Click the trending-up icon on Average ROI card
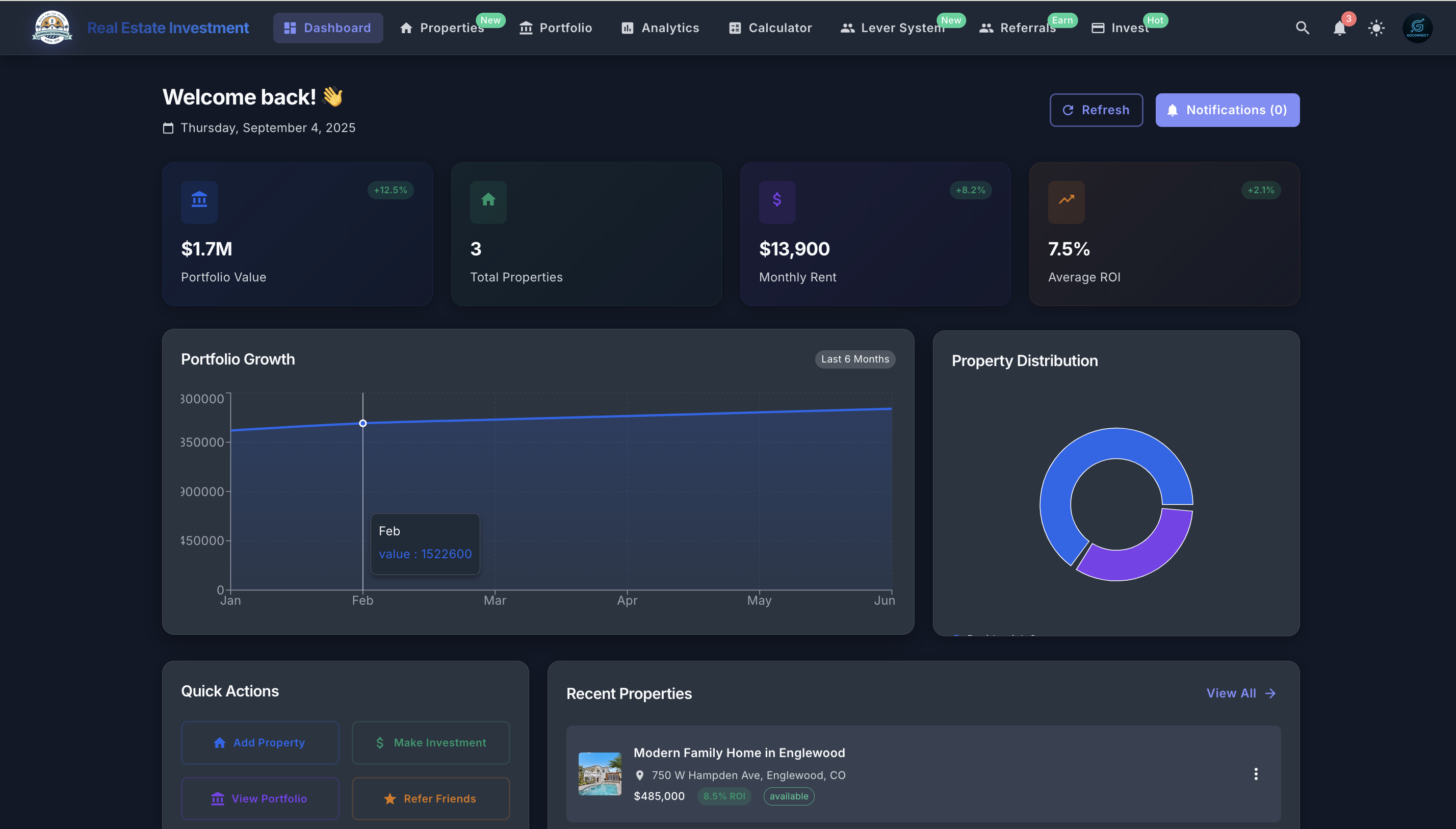 (x=1065, y=201)
